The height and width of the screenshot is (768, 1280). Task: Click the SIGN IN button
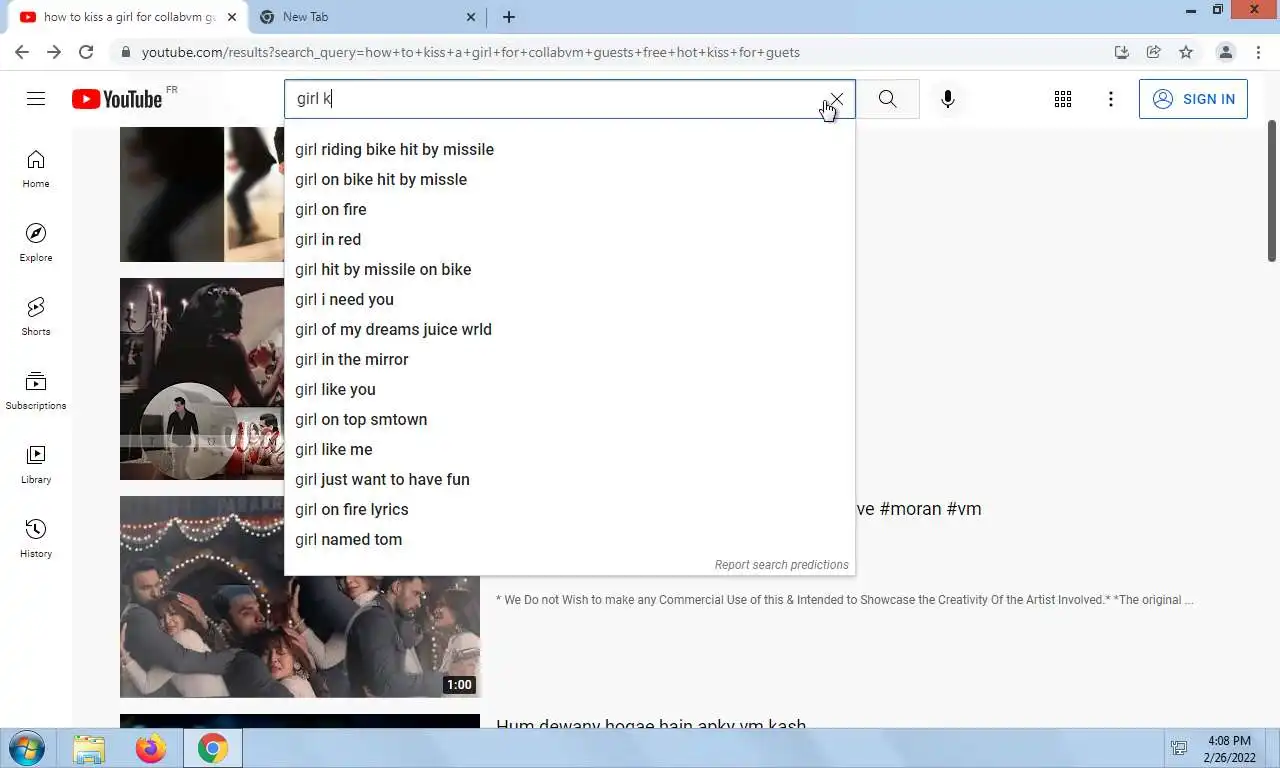pyautogui.click(x=1193, y=99)
